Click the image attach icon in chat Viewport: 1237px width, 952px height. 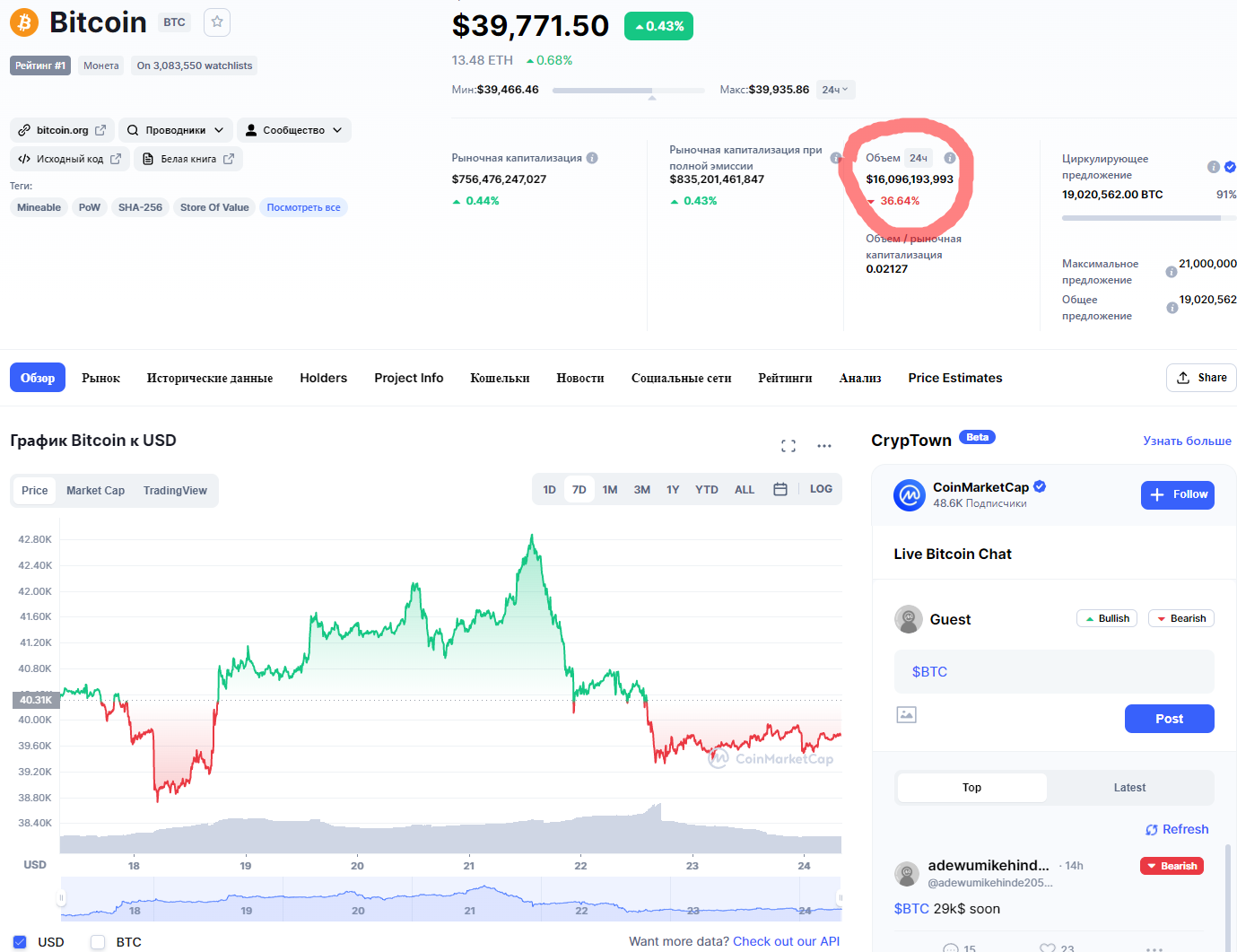point(907,715)
